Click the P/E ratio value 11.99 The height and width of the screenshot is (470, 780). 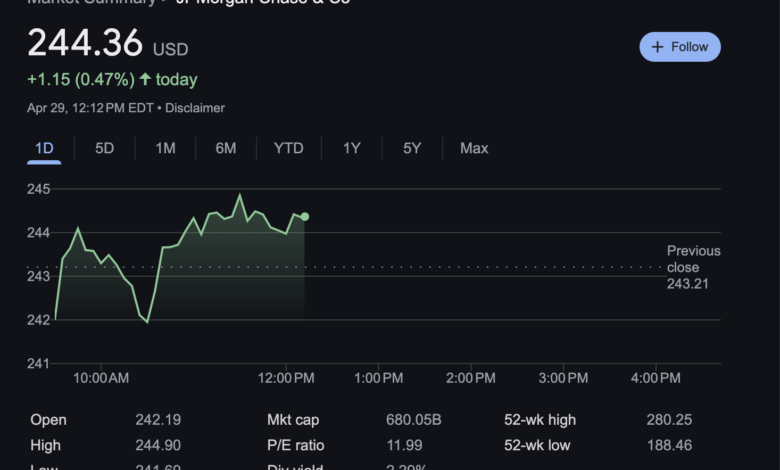404,445
